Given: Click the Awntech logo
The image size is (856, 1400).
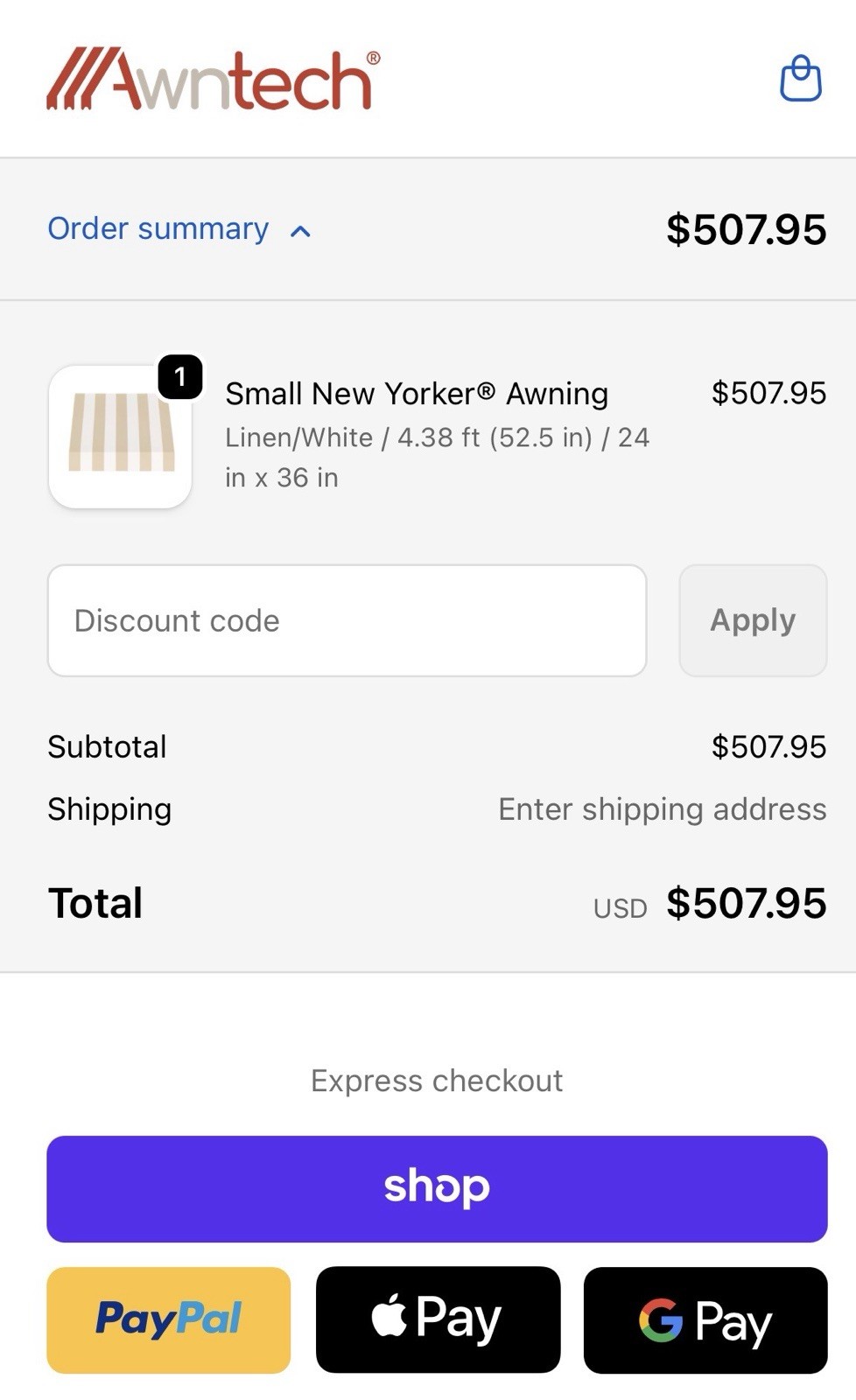Looking at the screenshot, I should [x=214, y=80].
